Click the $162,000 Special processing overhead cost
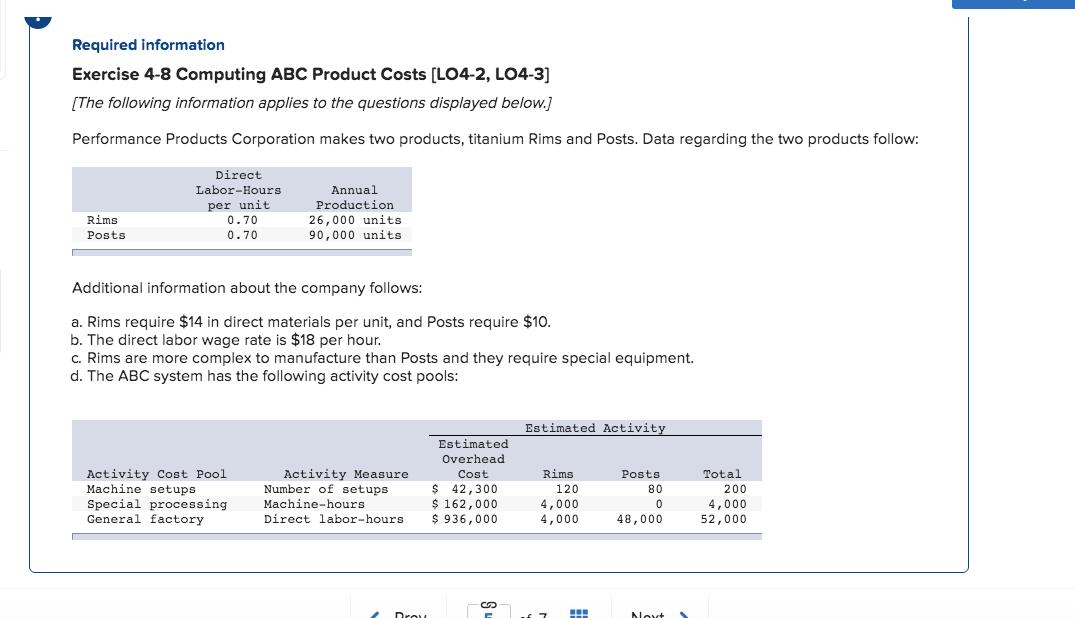The image size is (1075, 618). point(472,504)
